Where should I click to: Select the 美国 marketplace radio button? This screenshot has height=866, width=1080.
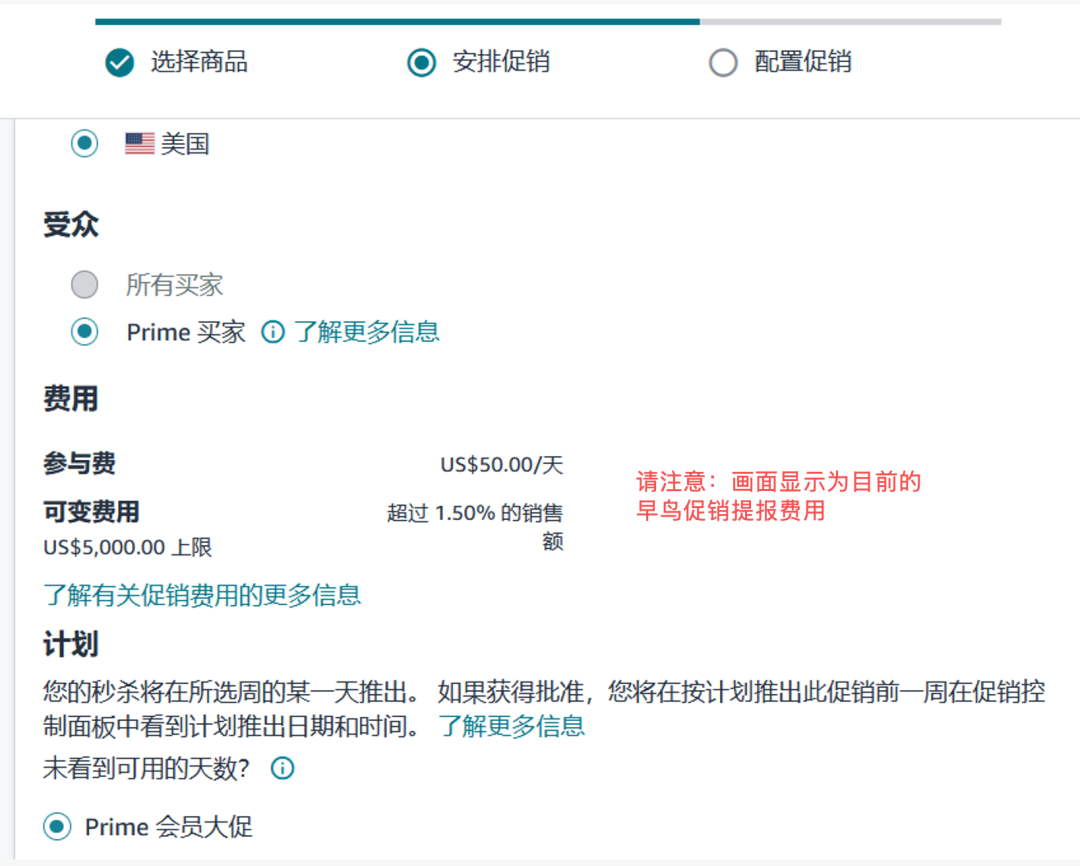pyautogui.click(x=85, y=143)
